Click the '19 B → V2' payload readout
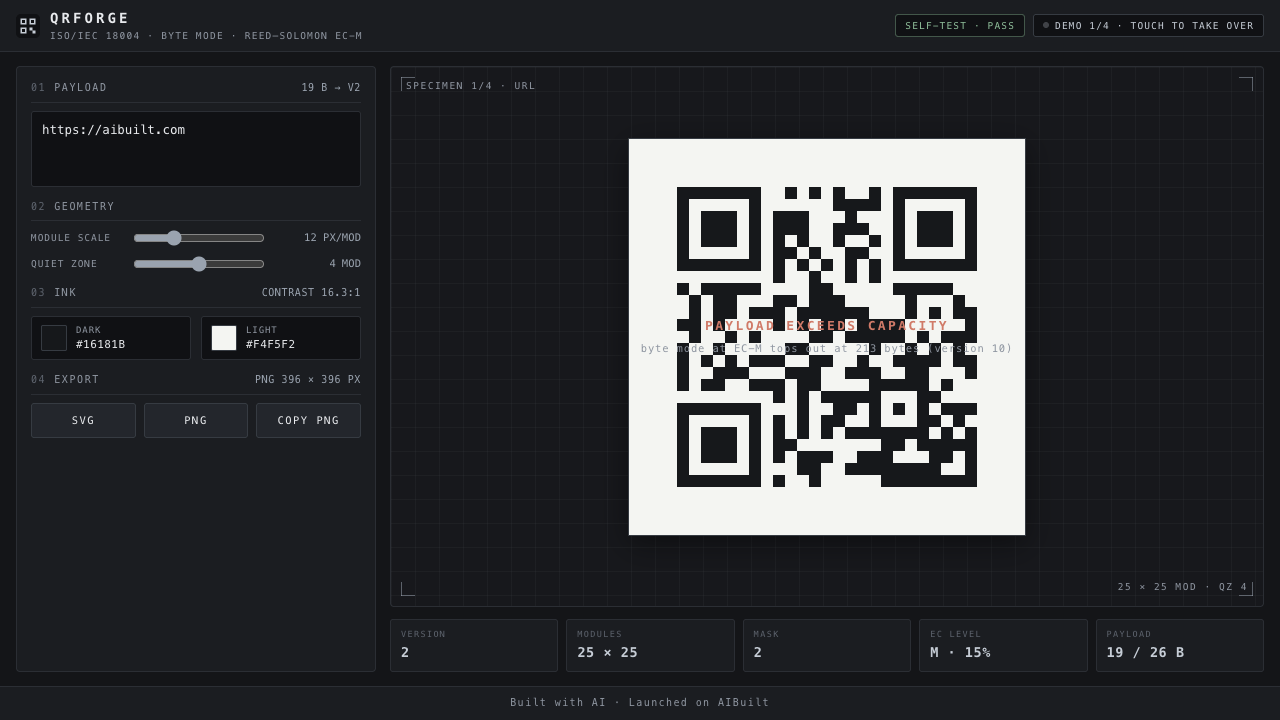 [x=331, y=88]
